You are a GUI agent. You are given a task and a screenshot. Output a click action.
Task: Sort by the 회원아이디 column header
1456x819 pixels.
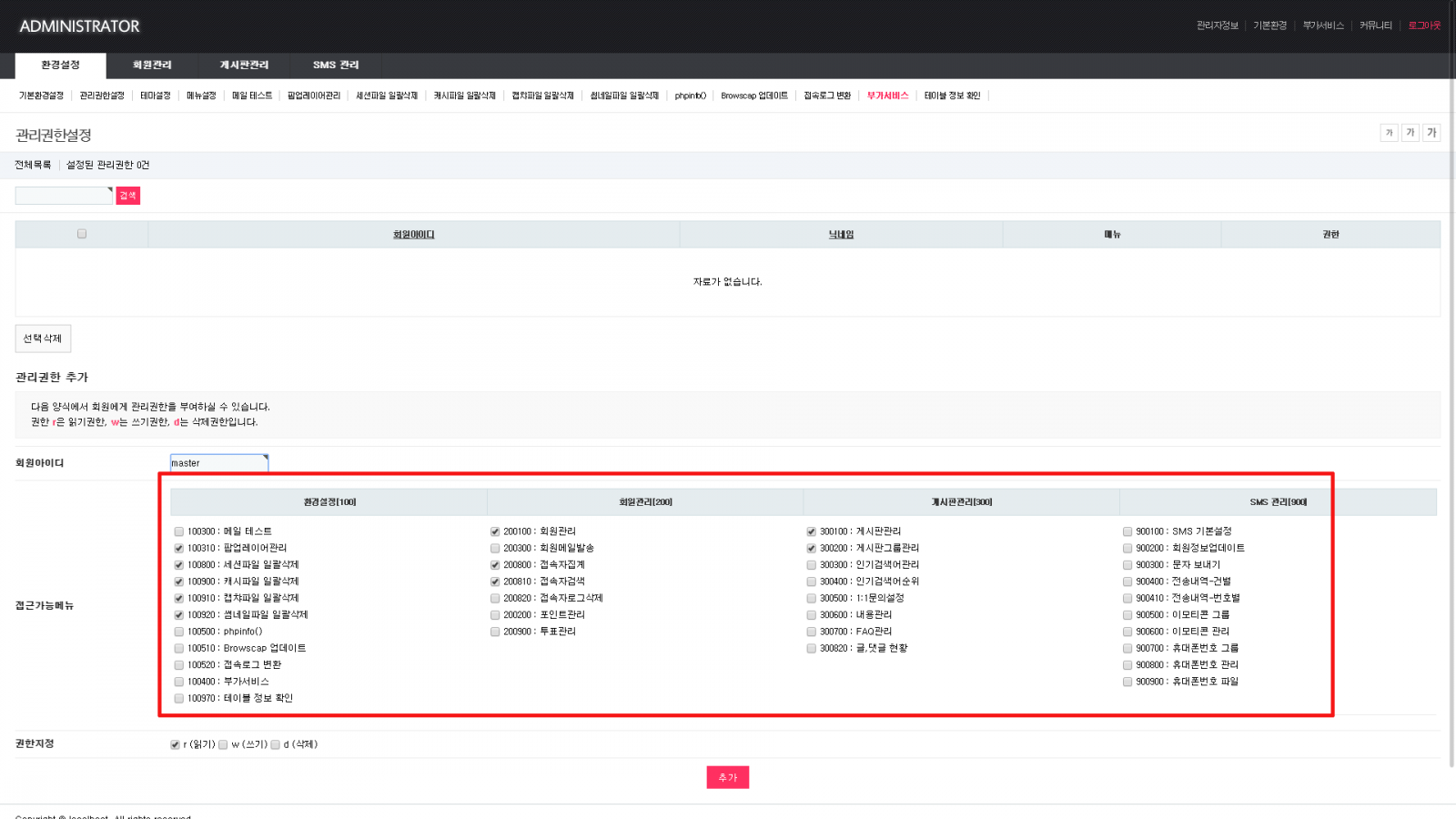click(x=413, y=235)
